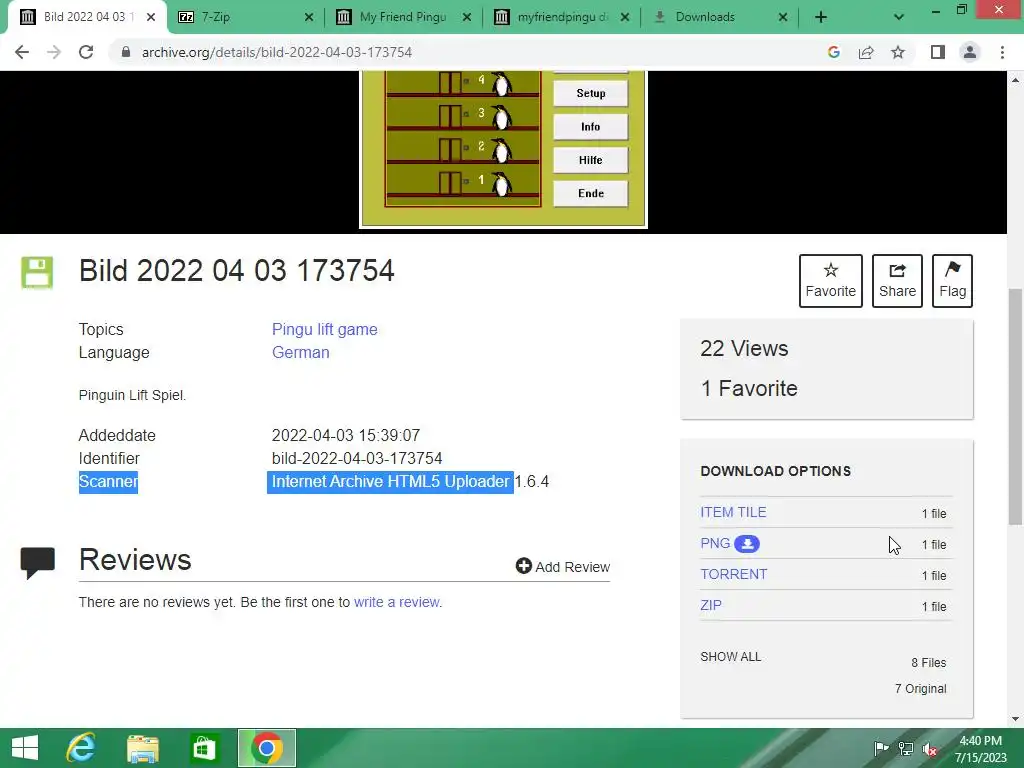The height and width of the screenshot is (768, 1024).
Task: Click the Hilfe button in game image
Action: [x=590, y=160]
